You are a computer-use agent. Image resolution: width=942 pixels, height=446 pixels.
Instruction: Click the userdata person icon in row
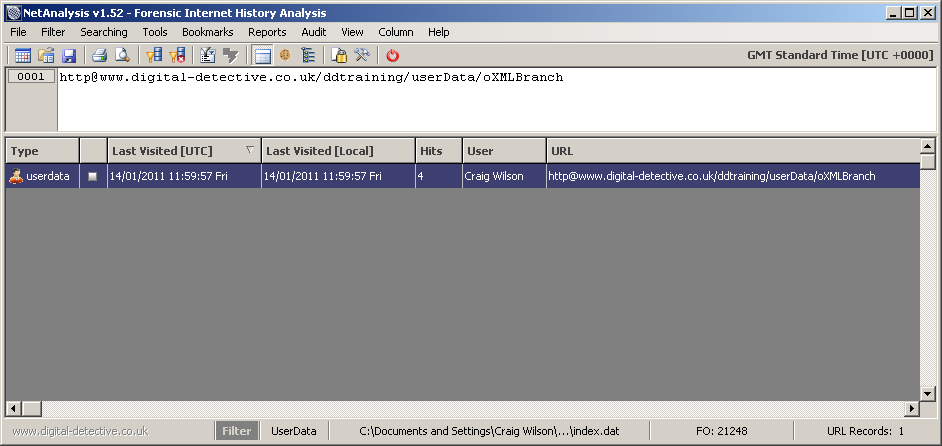coord(16,176)
